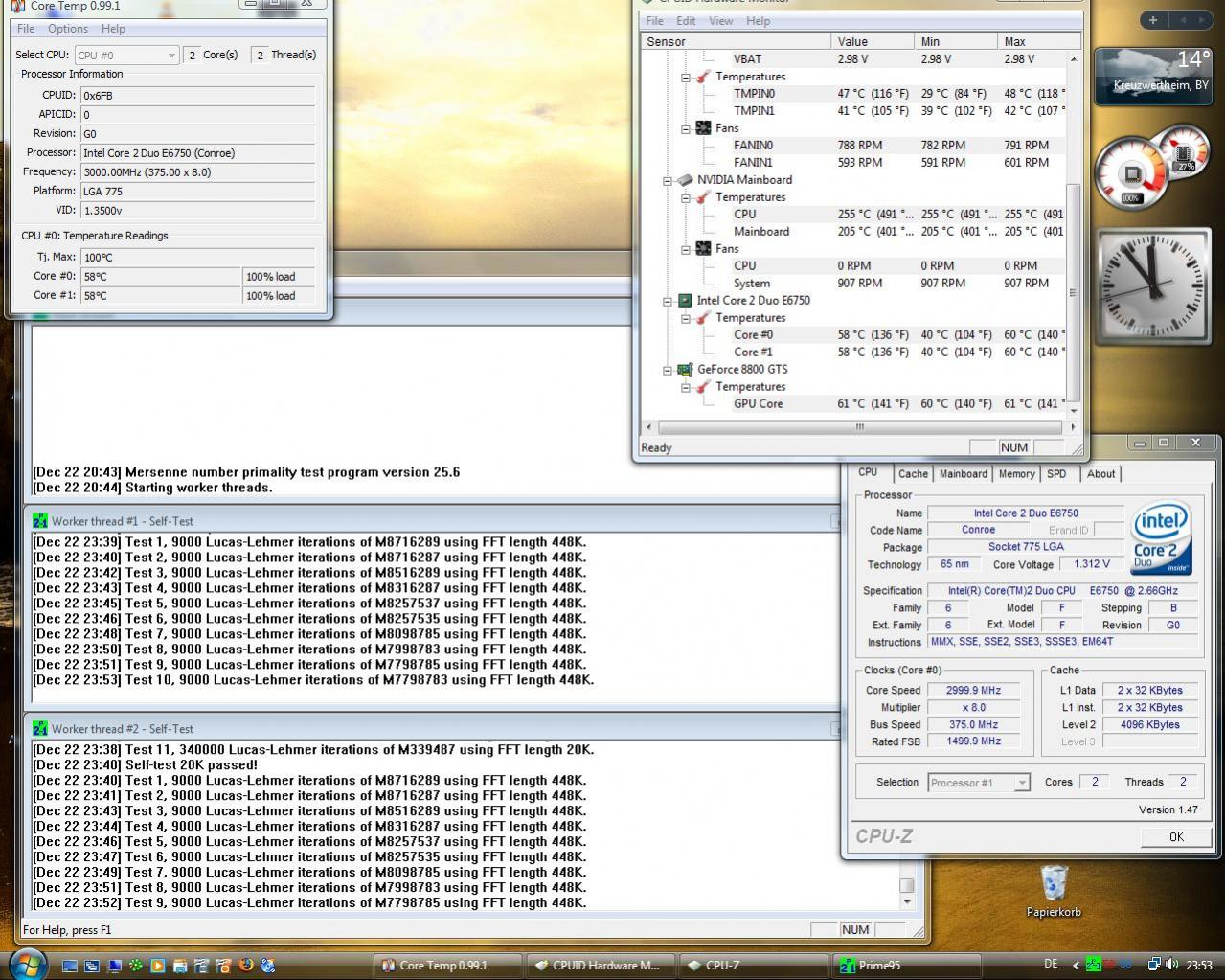Screen dimensions: 1225x980
Task: Click HWMonitor horizontal scrollbar
Action: [x=859, y=427]
